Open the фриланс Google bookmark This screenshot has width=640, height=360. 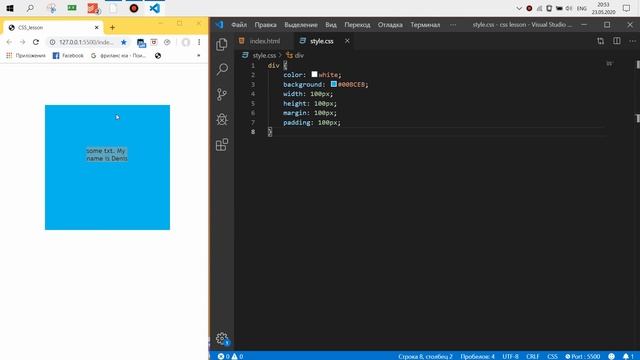point(118,56)
